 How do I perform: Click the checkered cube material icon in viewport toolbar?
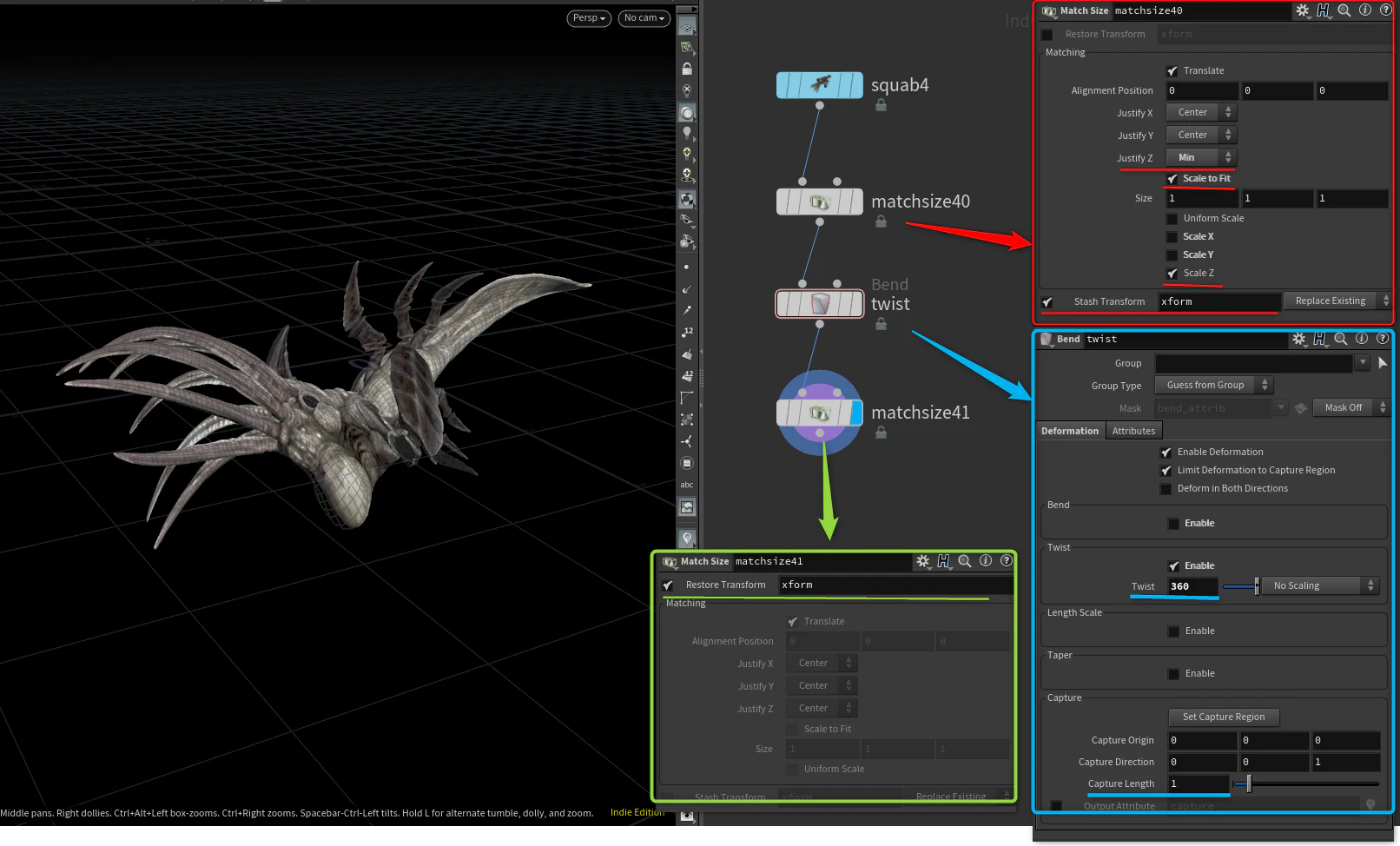[x=687, y=199]
